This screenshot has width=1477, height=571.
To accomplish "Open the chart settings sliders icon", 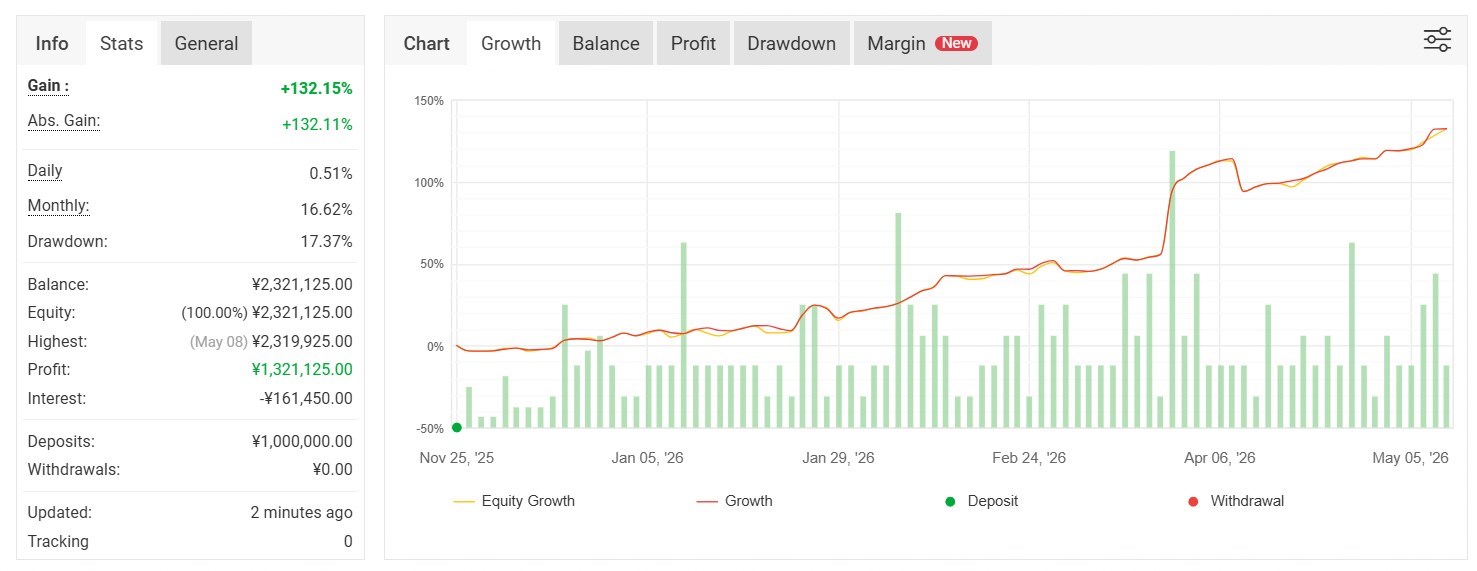I will point(1437,40).
